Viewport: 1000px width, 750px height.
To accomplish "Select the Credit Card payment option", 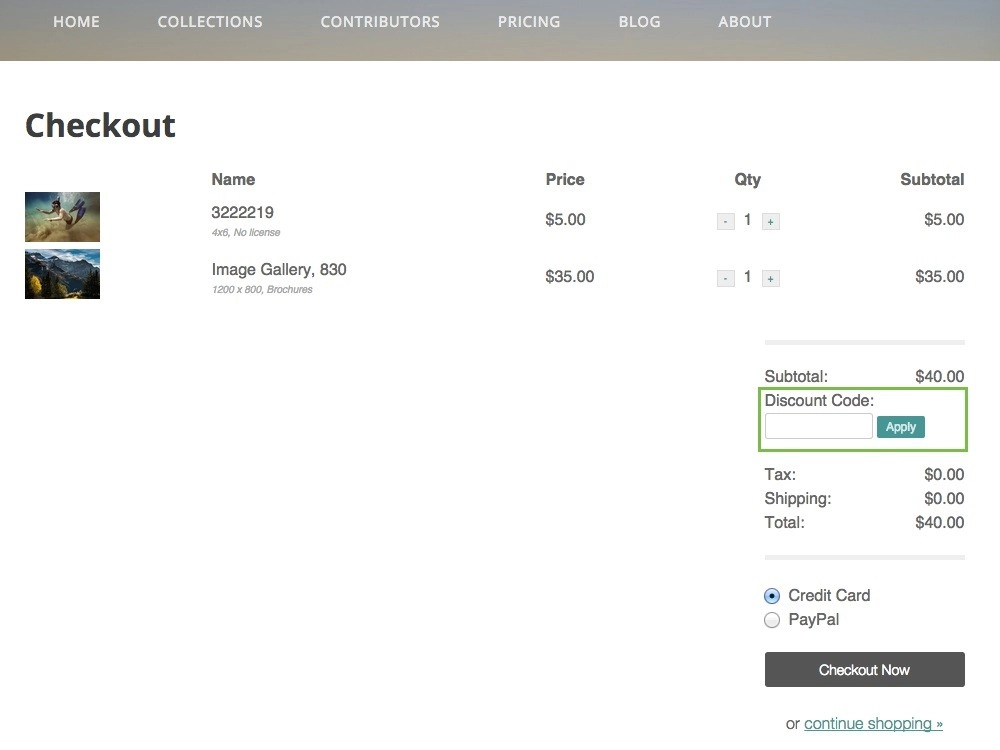I will 772,595.
